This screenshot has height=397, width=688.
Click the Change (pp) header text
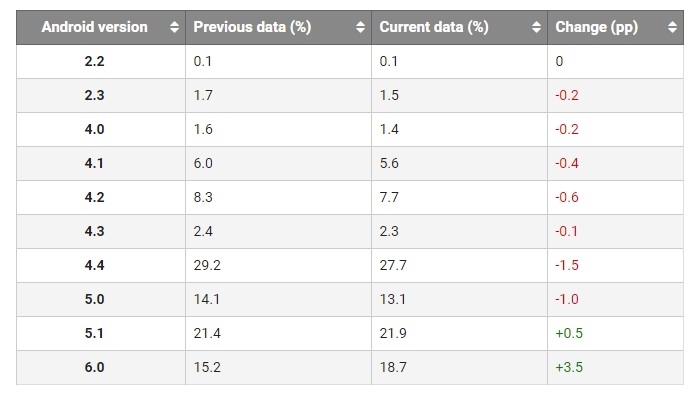point(597,27)
